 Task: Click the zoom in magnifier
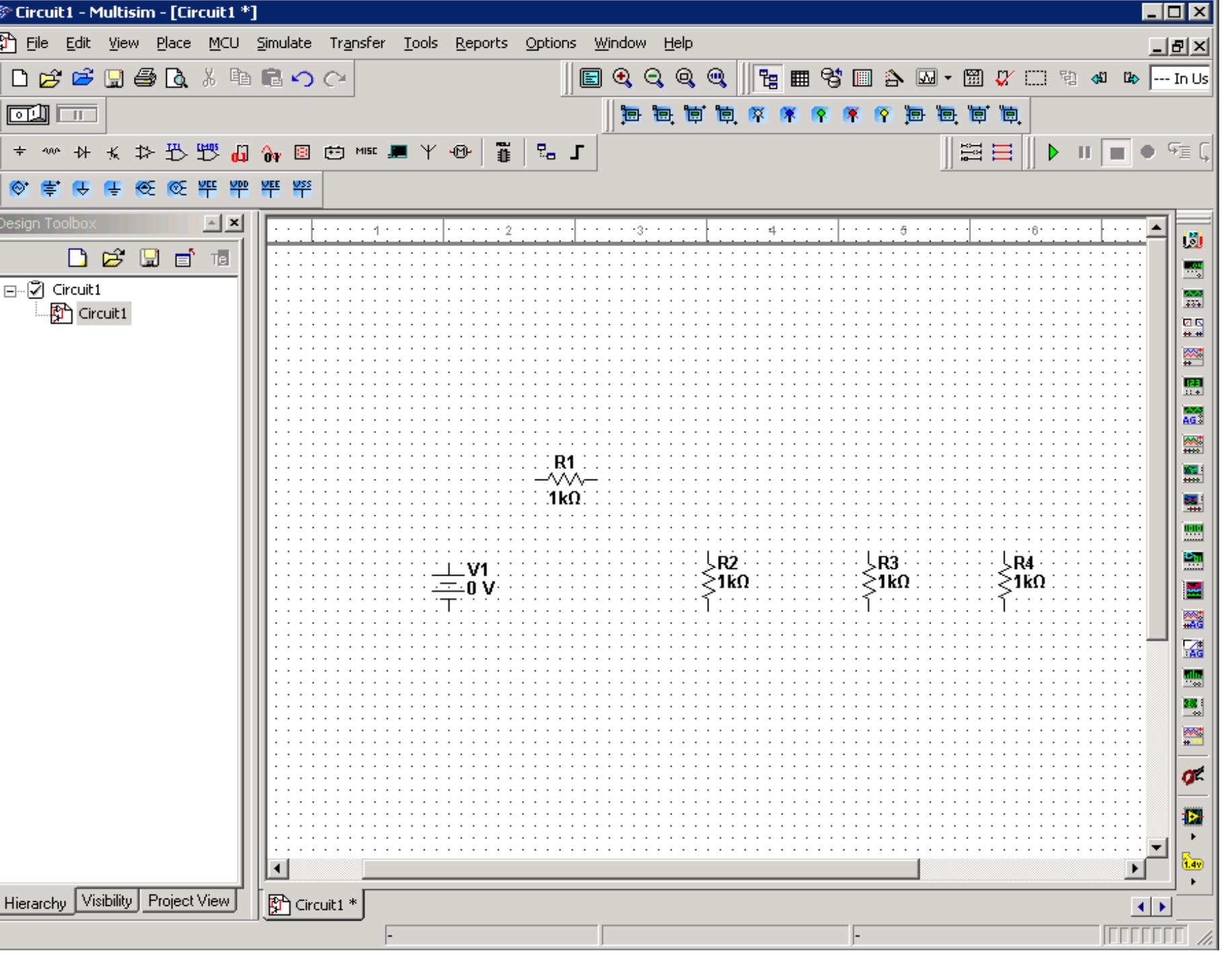click(x=622, y=79)
